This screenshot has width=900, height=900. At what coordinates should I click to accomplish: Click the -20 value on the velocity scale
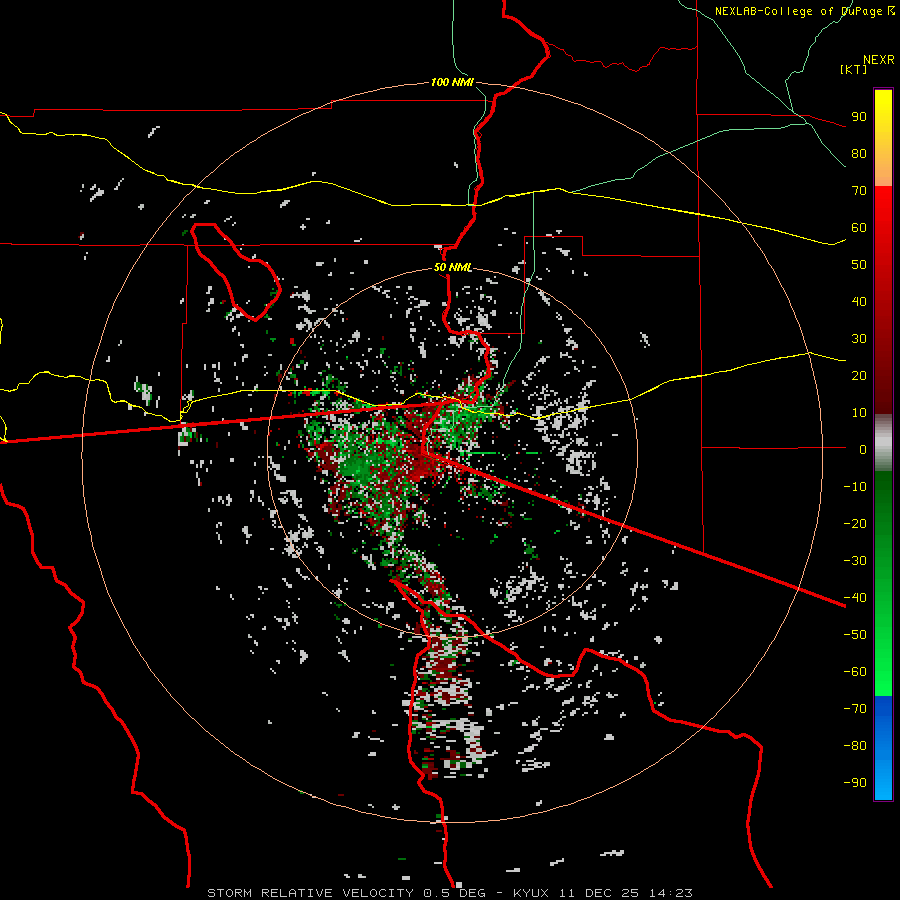(855, 523)
